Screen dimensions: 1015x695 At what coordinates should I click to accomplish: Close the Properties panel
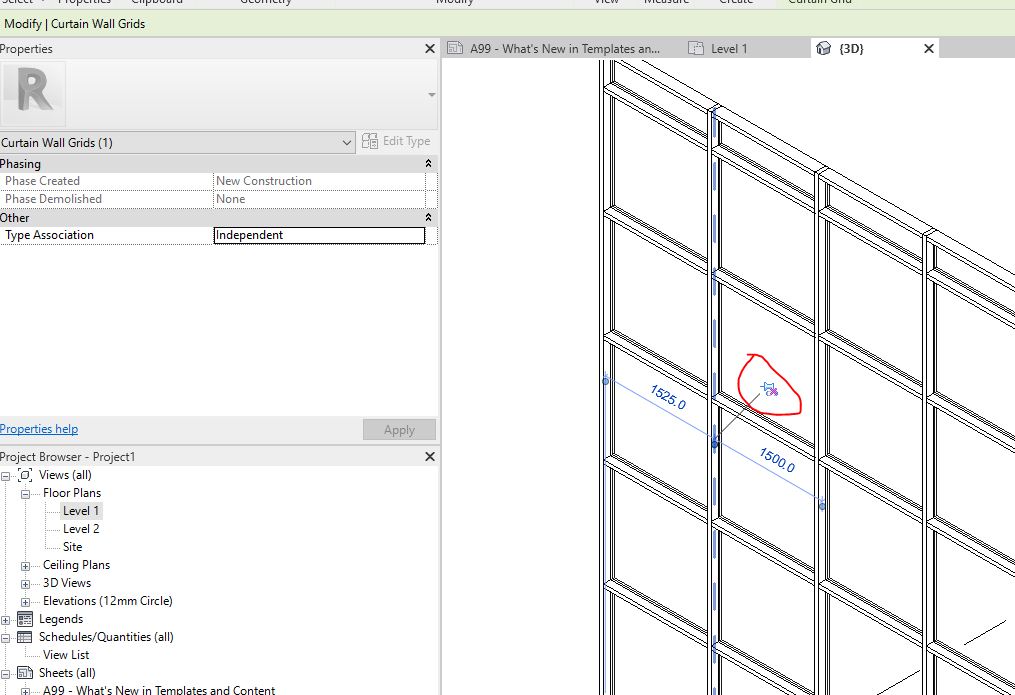coord(430,49)
